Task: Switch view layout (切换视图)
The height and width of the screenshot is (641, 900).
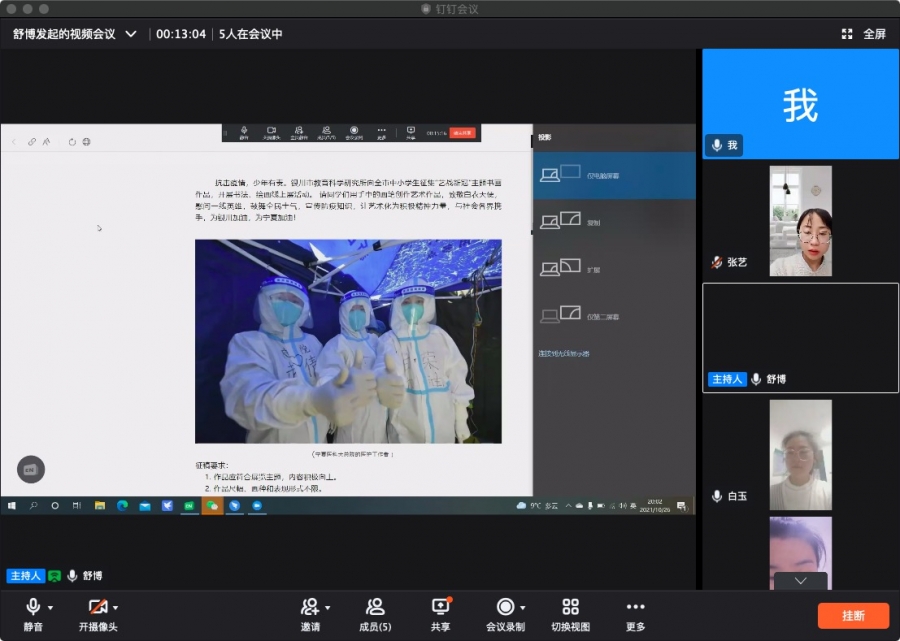Action: click(x=570, y=607)
